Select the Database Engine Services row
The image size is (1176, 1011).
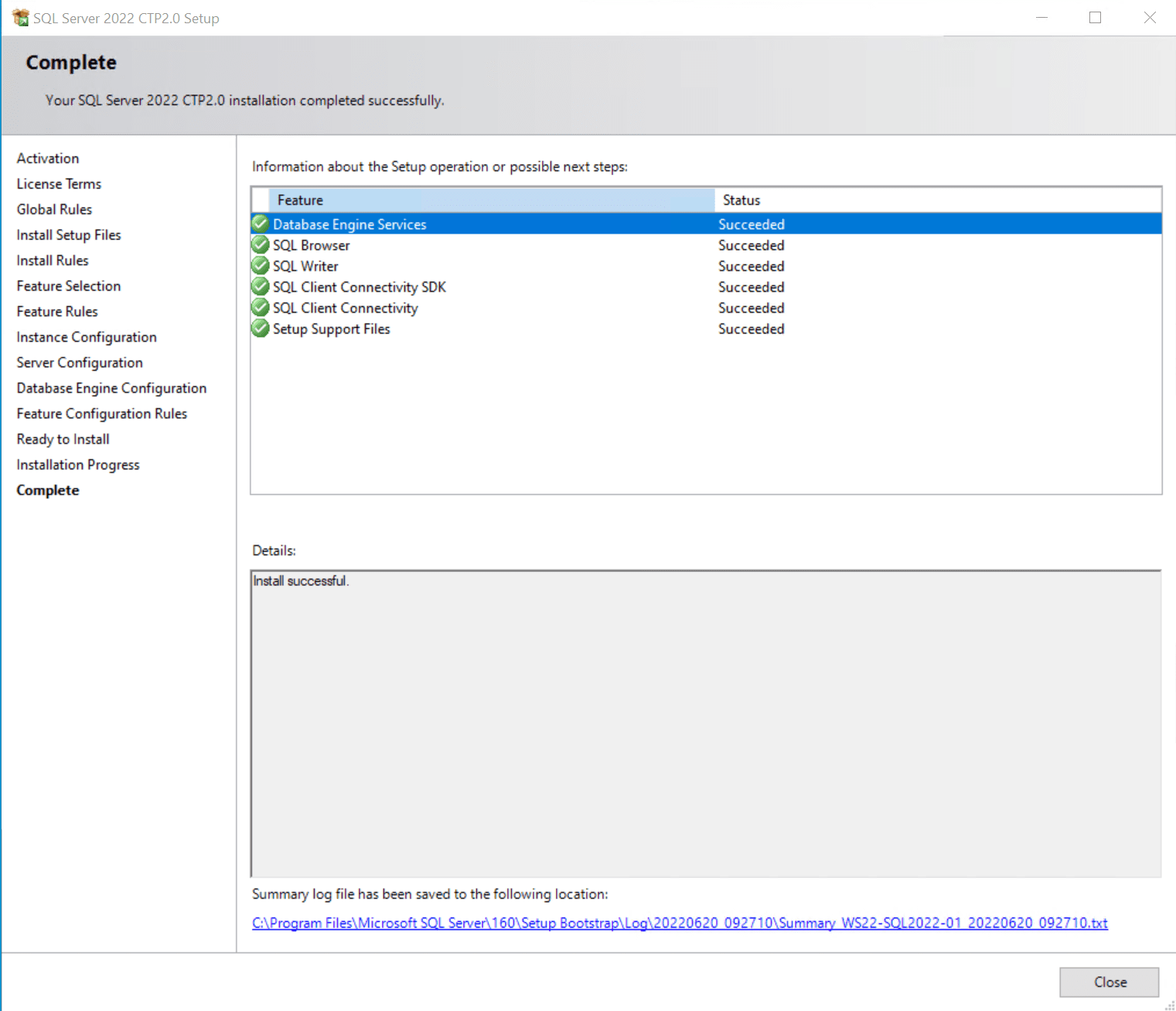[x=706, y=224]
